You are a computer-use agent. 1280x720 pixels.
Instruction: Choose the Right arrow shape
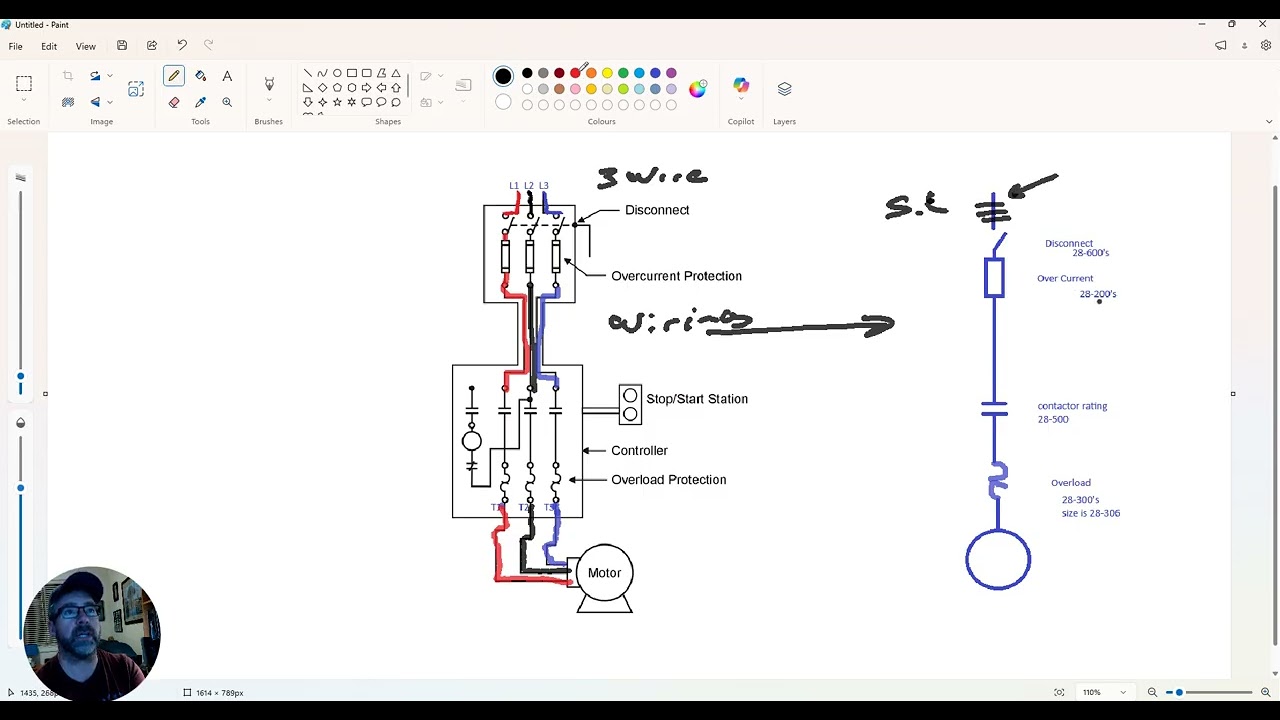(x=366, y=88)
